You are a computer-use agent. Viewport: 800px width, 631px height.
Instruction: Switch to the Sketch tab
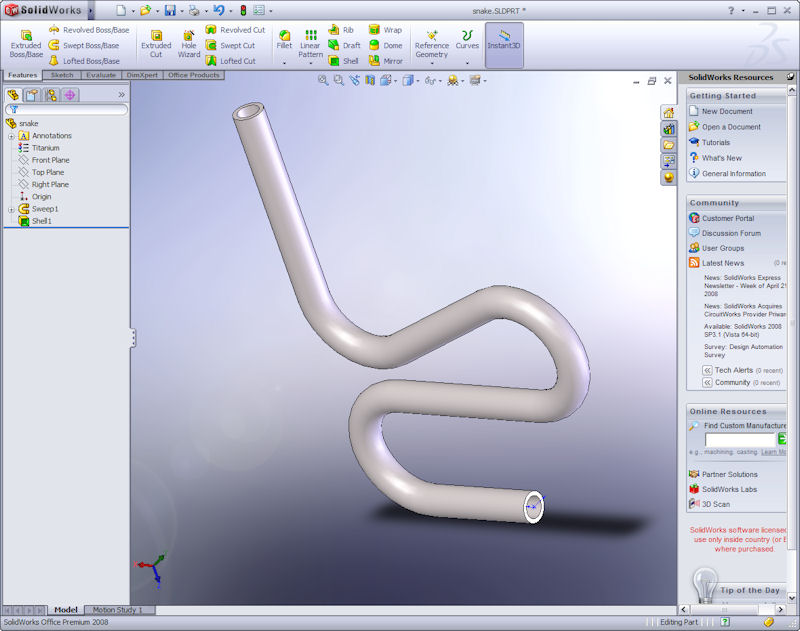[61, 75]
